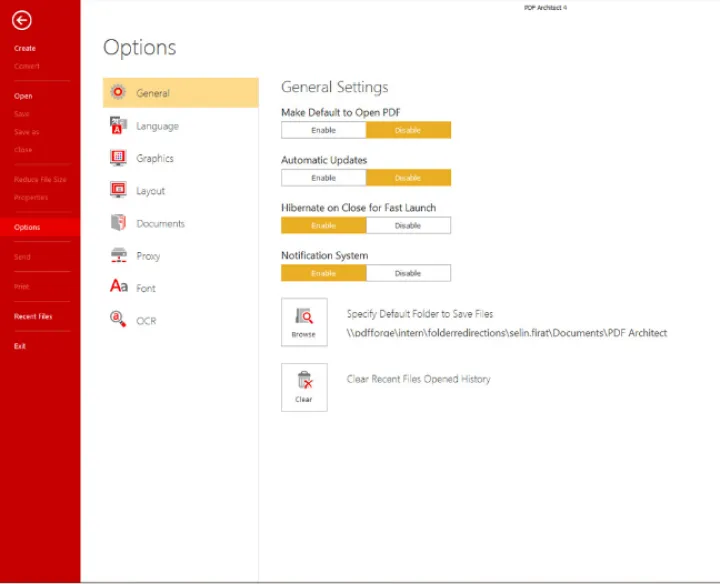Click 'Specify Default Folder to Save Files' text
This screenshot has height=584, width=720.
420,314
